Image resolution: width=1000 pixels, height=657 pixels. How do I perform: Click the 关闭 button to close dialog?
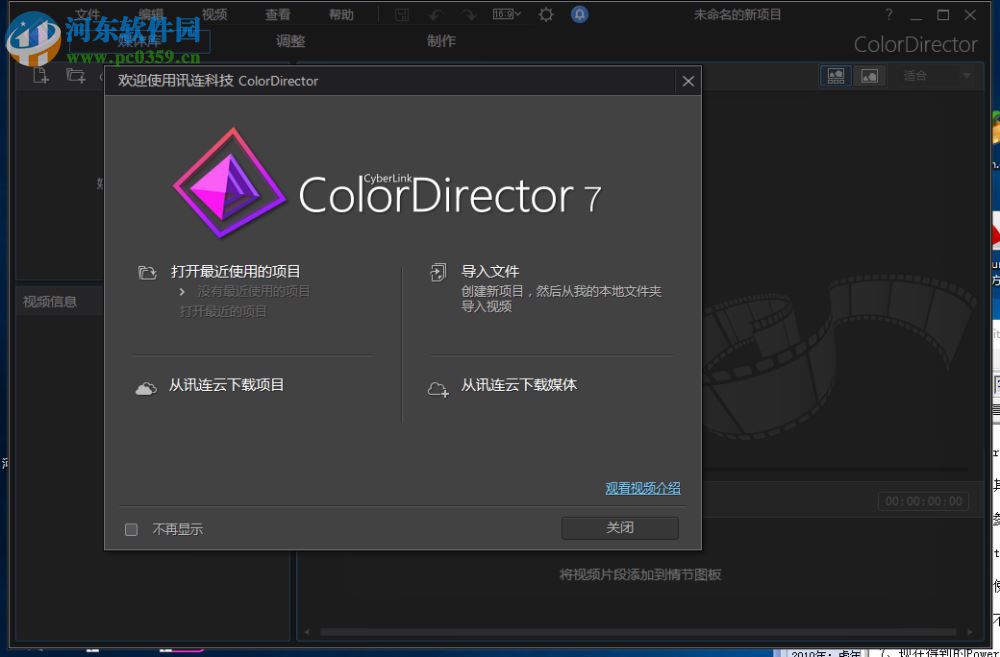point(619,528)
